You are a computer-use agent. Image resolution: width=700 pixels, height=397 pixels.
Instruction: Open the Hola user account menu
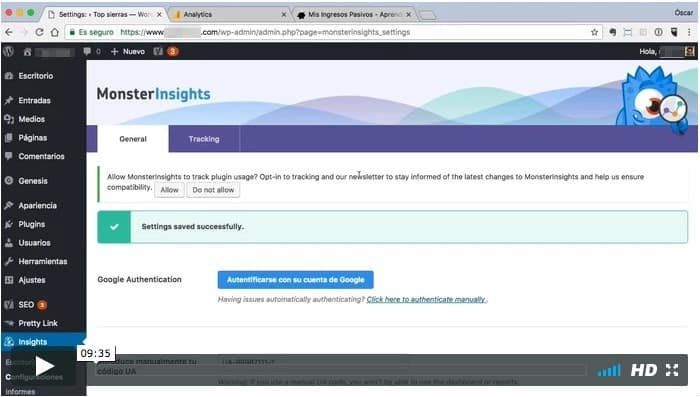[667, 51]
